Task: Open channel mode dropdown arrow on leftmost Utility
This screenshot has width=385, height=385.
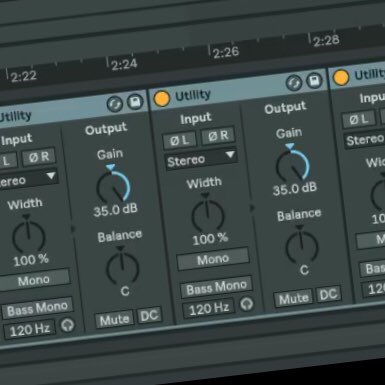Action: point(51,176)
